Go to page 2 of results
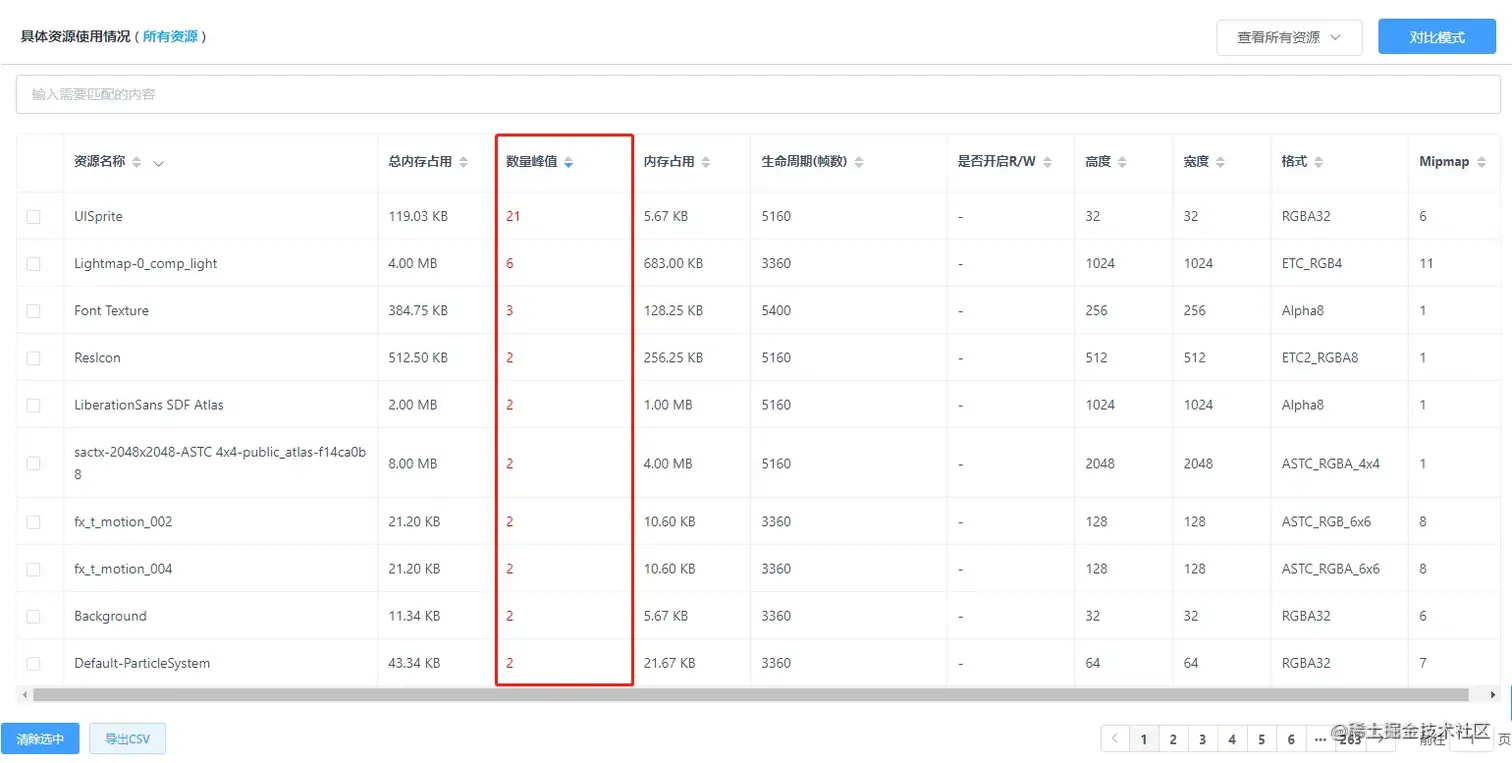The image size is (1512, 763). [x=1171, y=738]
